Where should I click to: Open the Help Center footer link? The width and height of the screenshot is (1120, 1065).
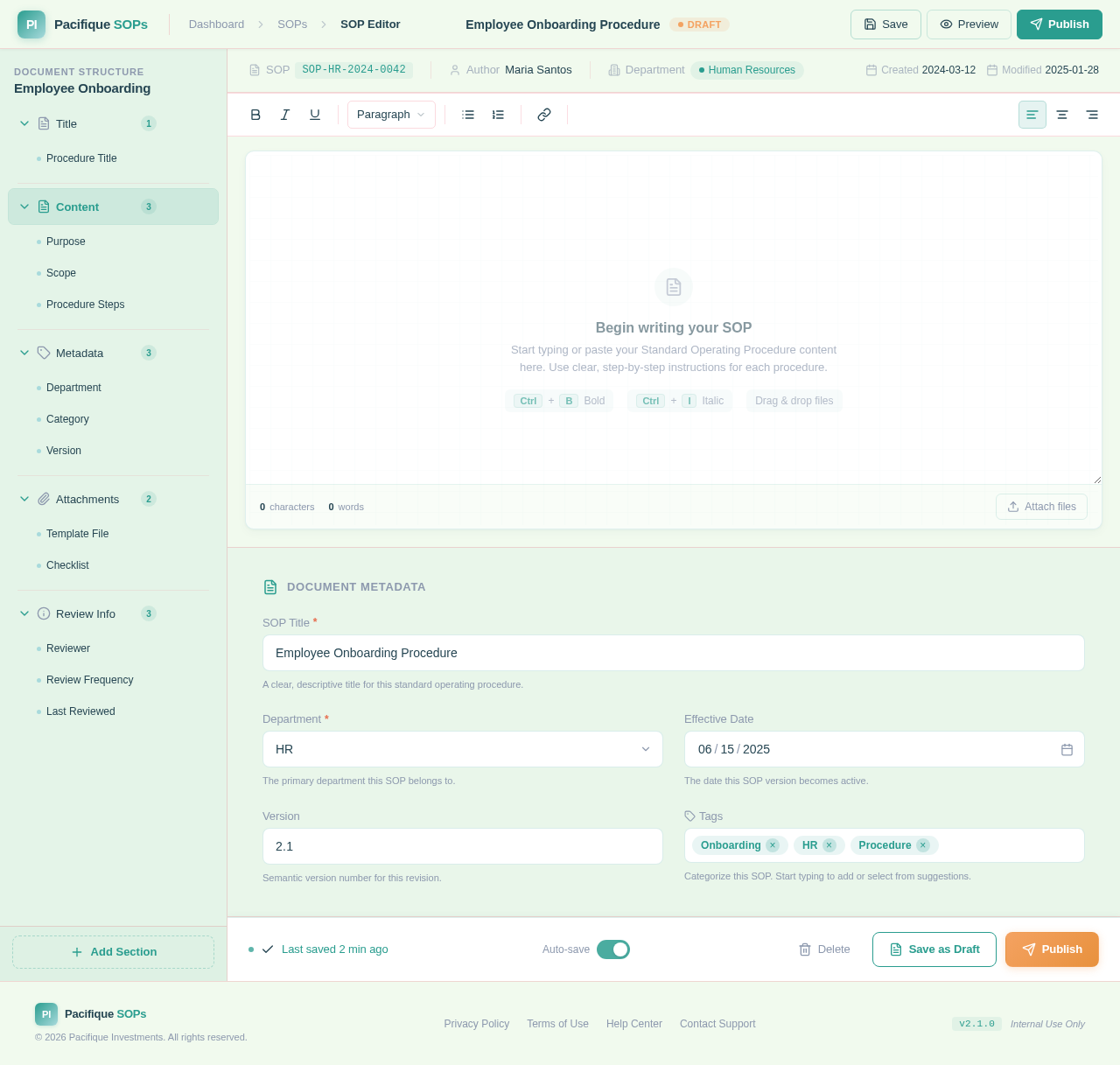pyautogui.click(x=634, y=1024)
